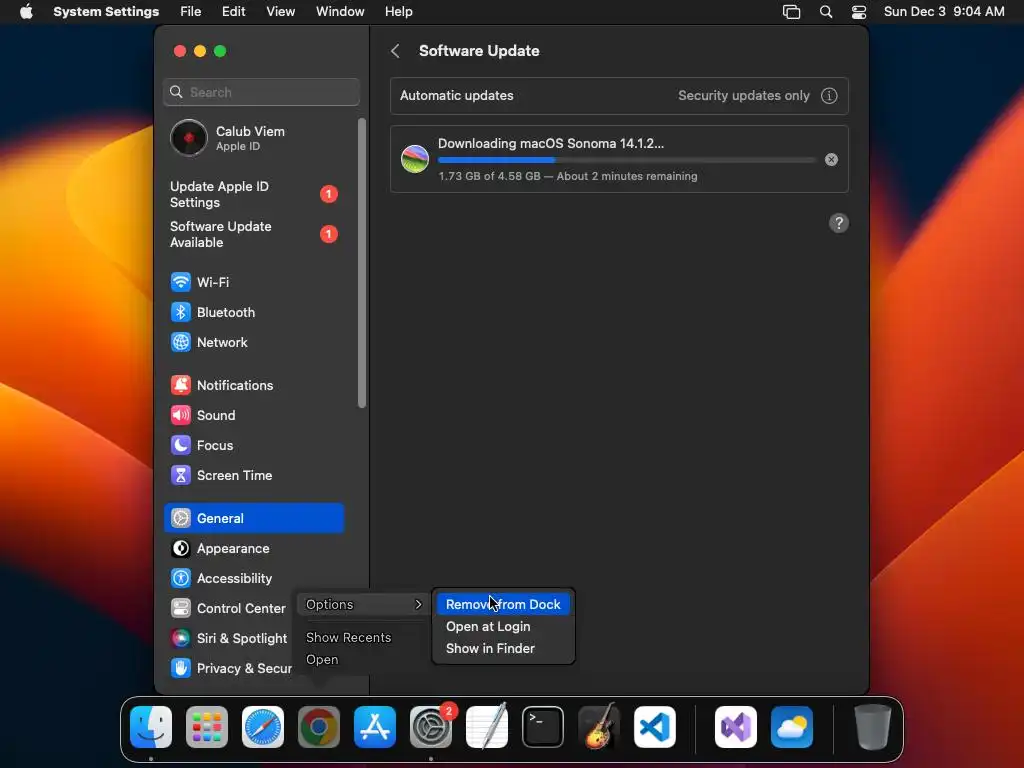Viewport: 1024px width, 768px height.
Task: Open Siri & Spotlight settings
Action: [229, 639]
